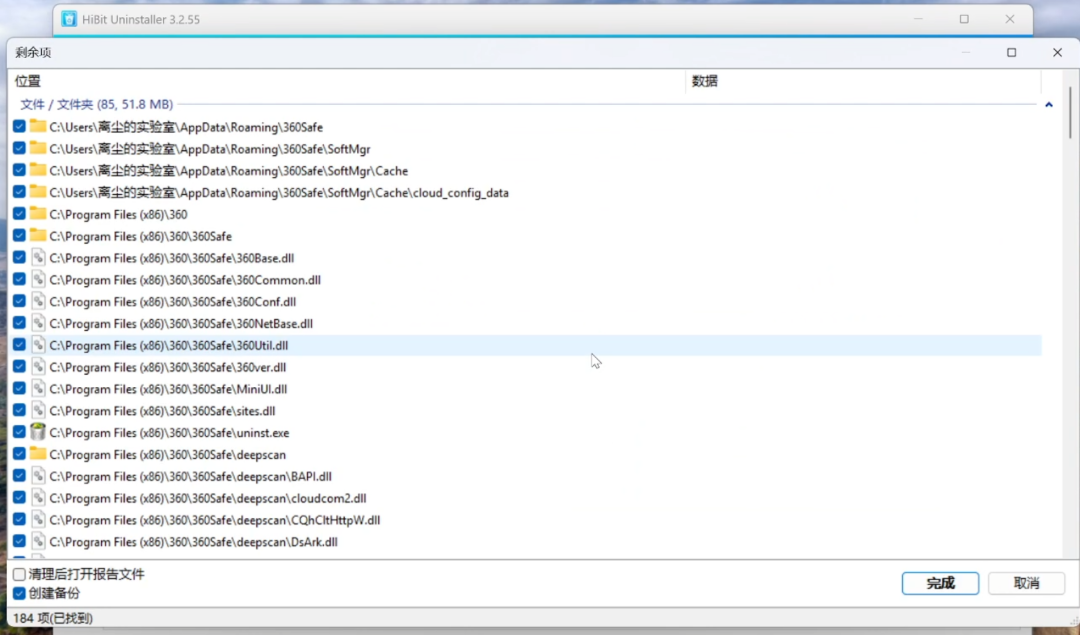The image size is (1080, 635).
Task: Uncheck the uninst.exe checkbox
Action: [x=19, y=432]
